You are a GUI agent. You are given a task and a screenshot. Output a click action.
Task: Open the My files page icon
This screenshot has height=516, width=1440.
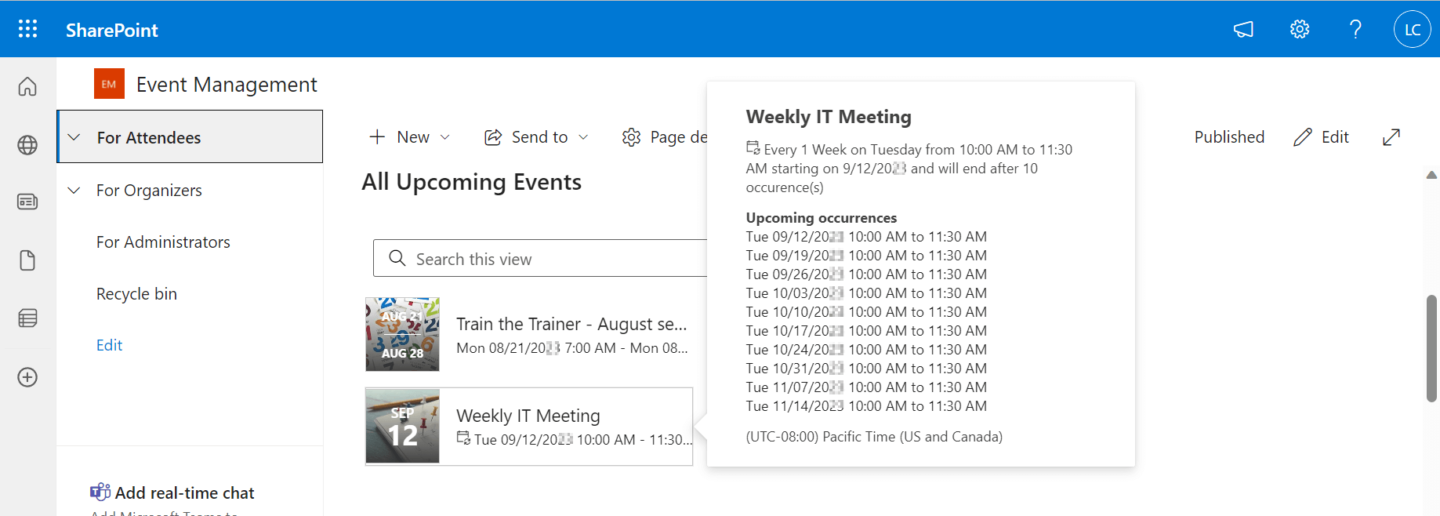pos(28,261)
